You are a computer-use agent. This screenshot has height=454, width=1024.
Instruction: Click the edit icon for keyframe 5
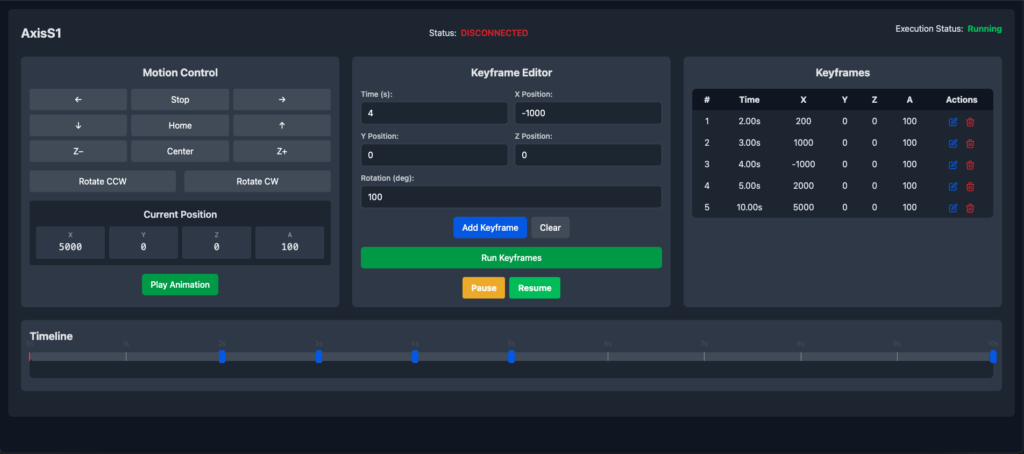[x=952, y=208]
